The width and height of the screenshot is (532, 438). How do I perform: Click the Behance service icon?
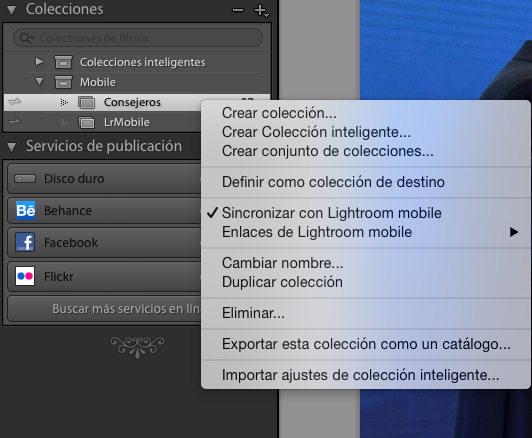25,210
